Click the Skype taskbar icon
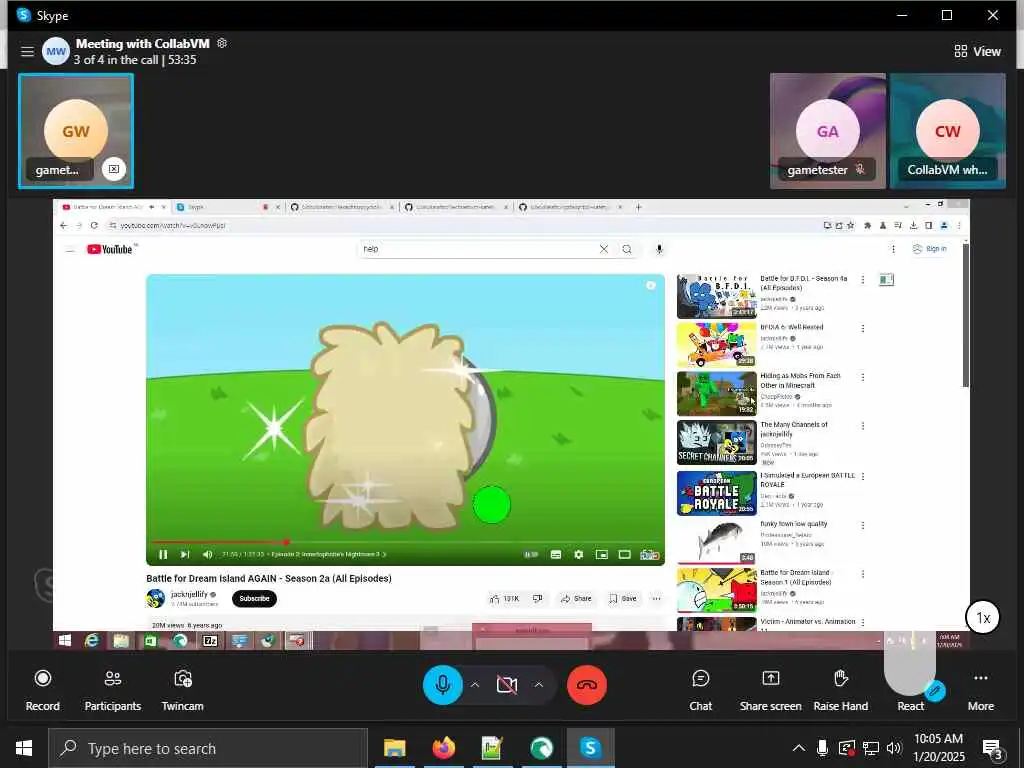The image size is (1024, 768). [x=590, y=748]
